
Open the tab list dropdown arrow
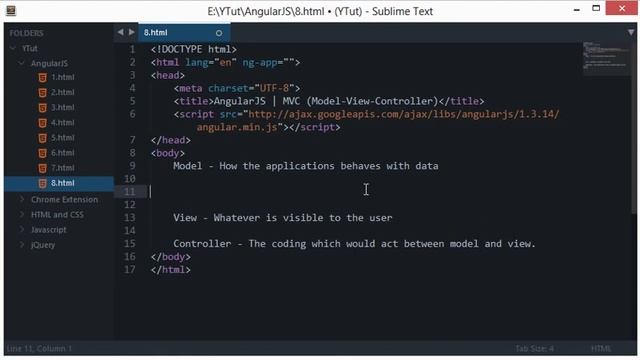pos(631,32)
